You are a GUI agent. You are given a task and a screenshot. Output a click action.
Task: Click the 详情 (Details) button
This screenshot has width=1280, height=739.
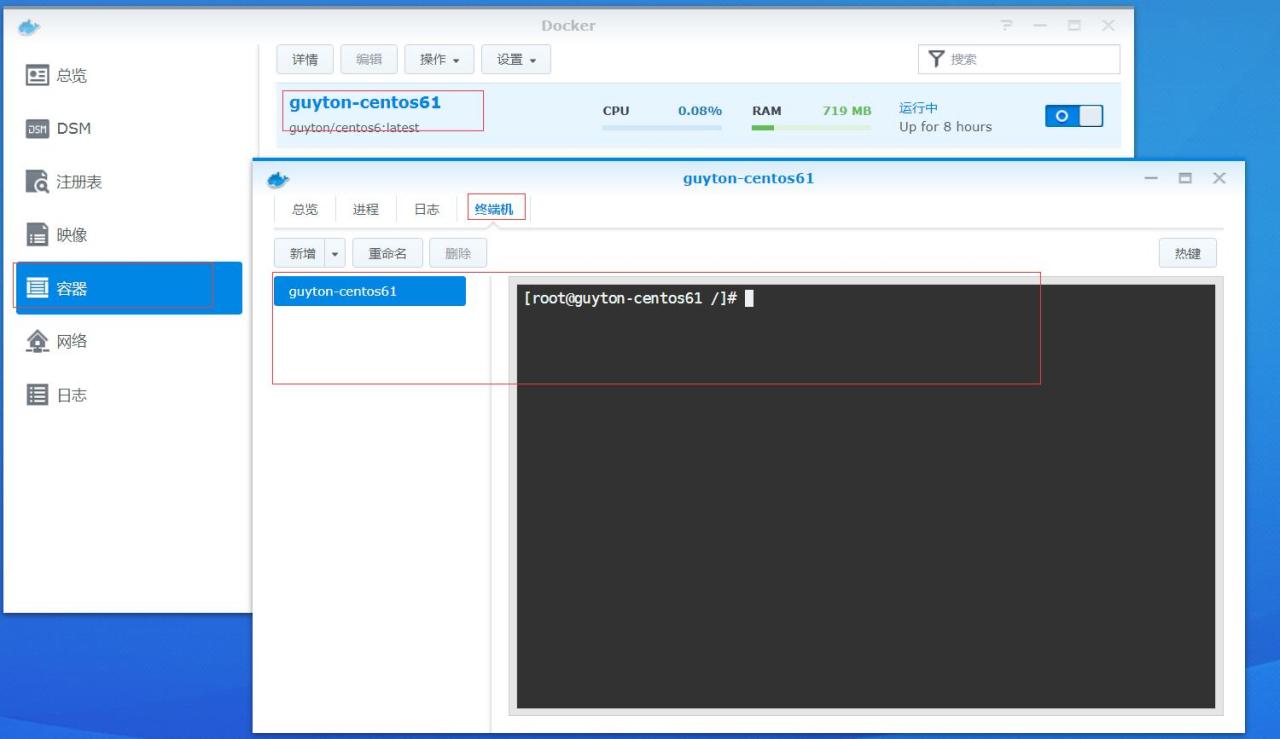pos(304,59)
